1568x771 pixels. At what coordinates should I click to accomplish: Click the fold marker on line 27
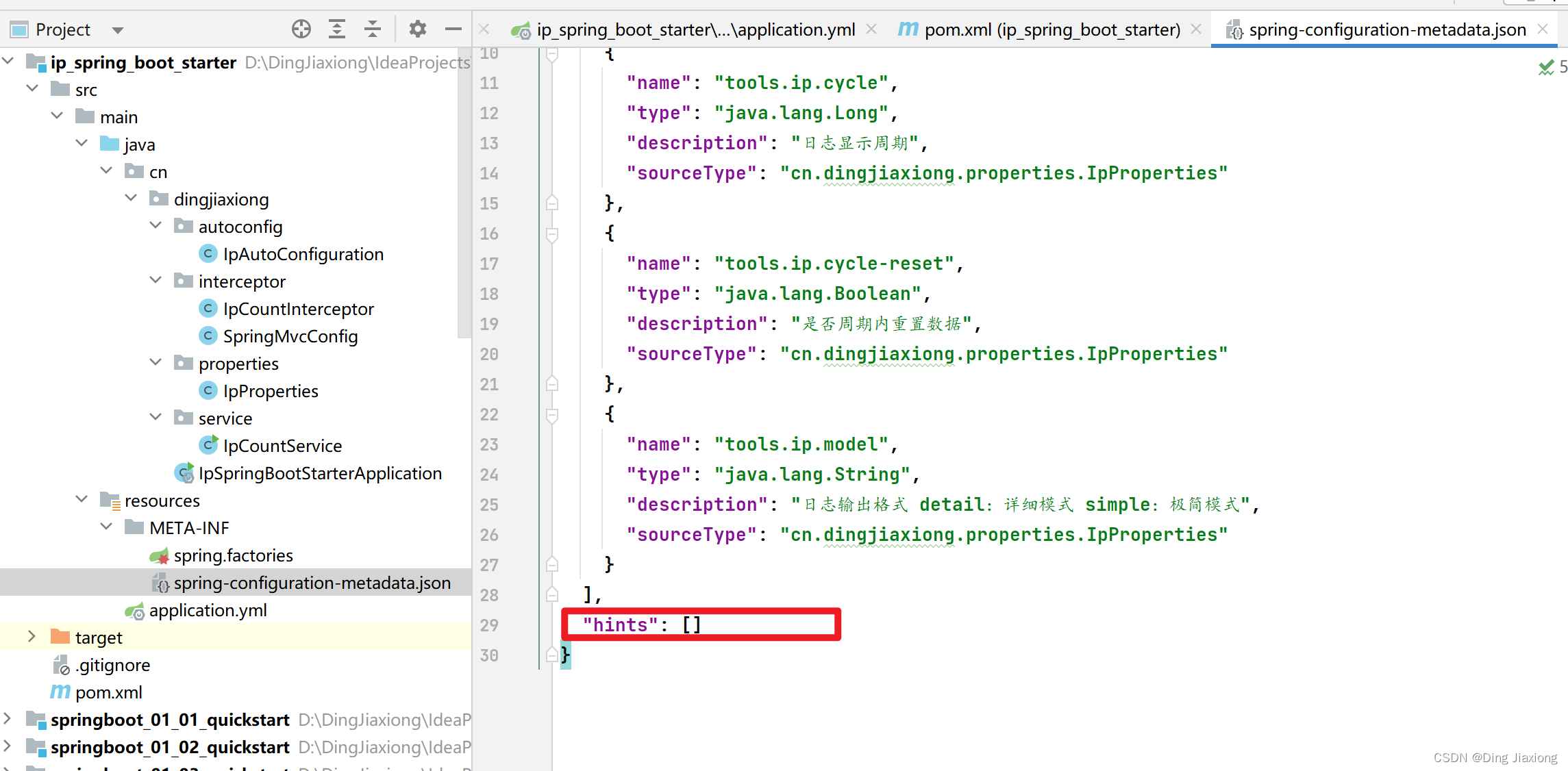[x=552, y=565]
